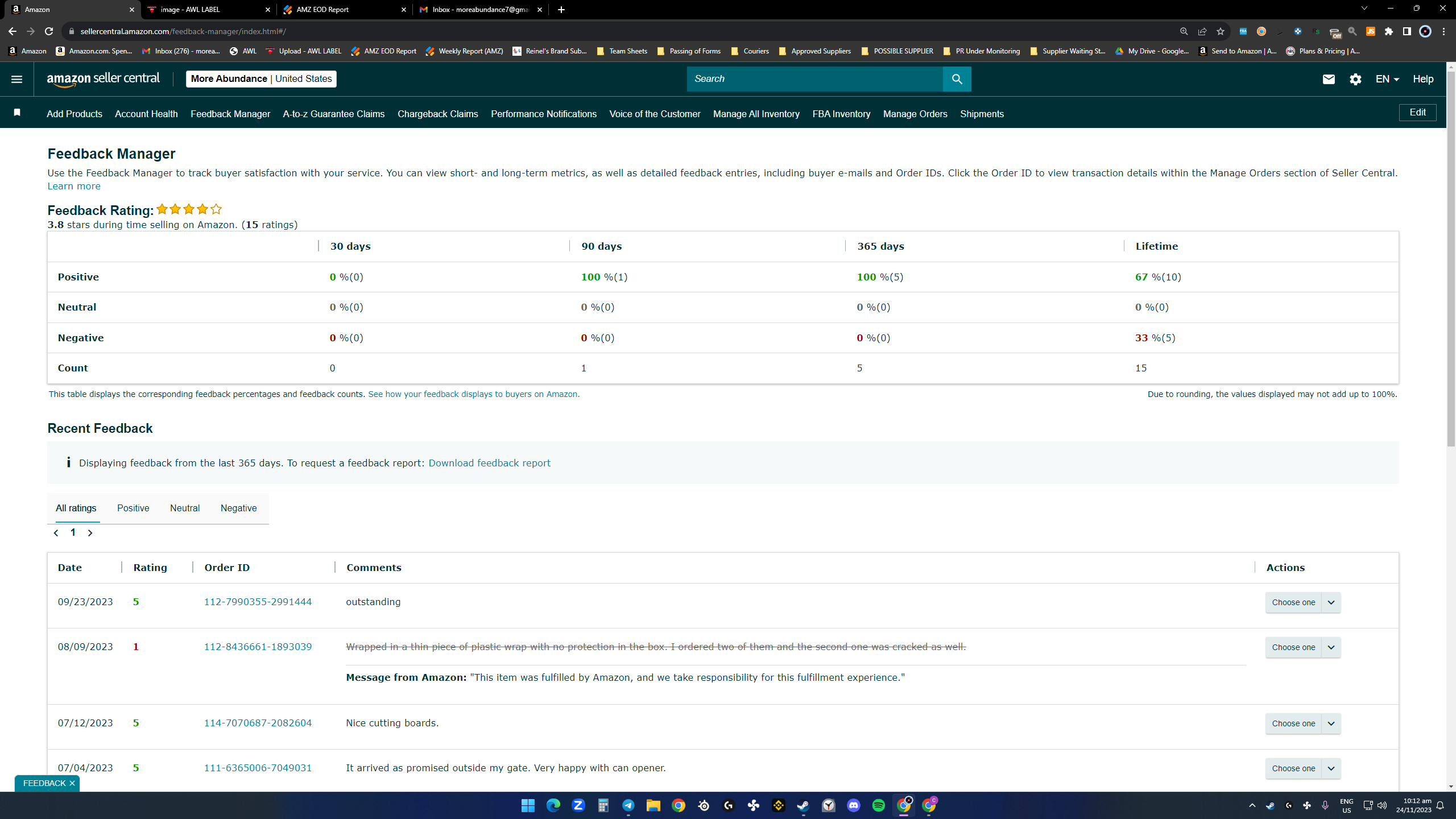Open system volume control in tray

click(1382, 805)
